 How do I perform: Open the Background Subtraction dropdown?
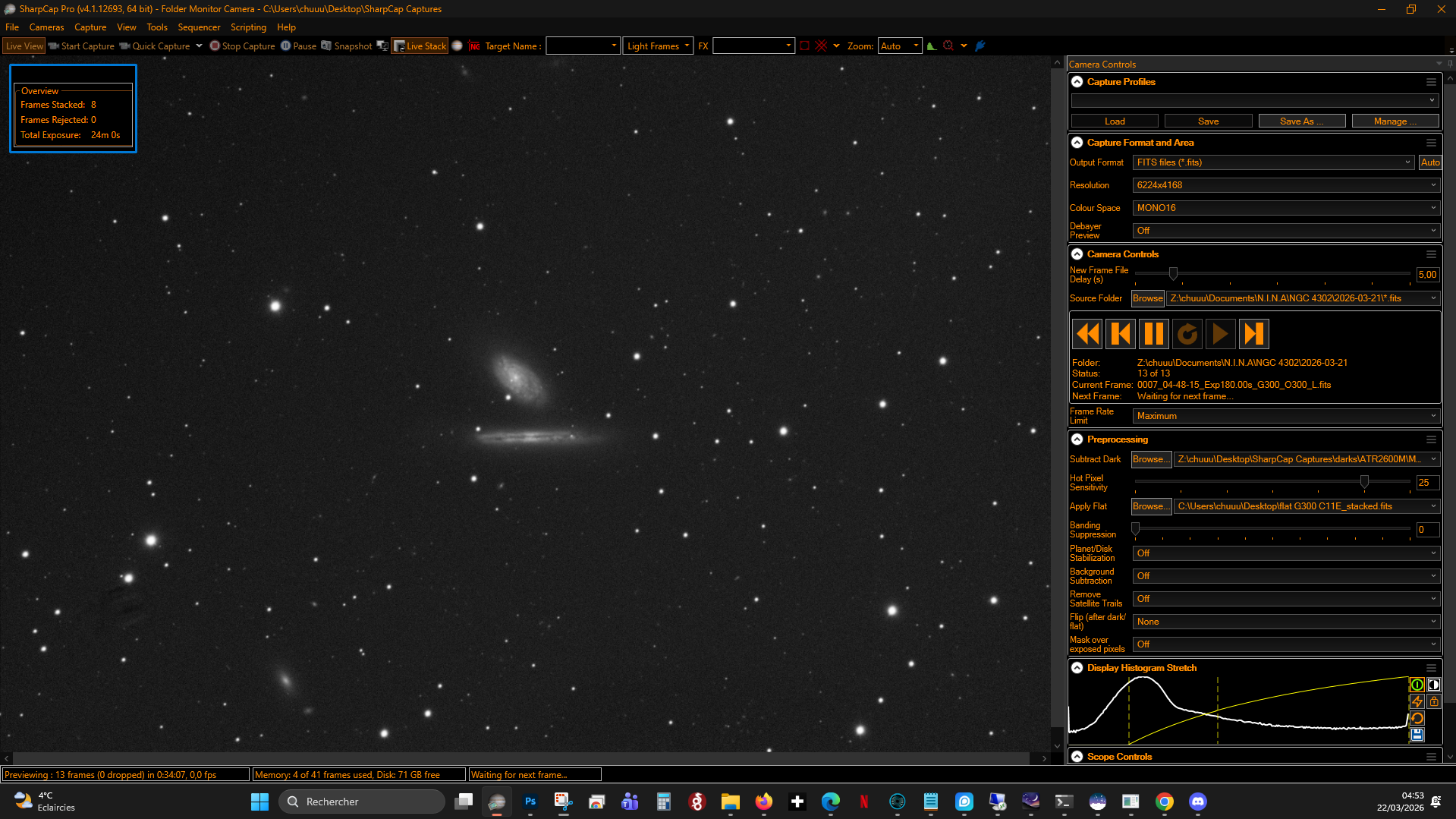(x=1286, y=576)
